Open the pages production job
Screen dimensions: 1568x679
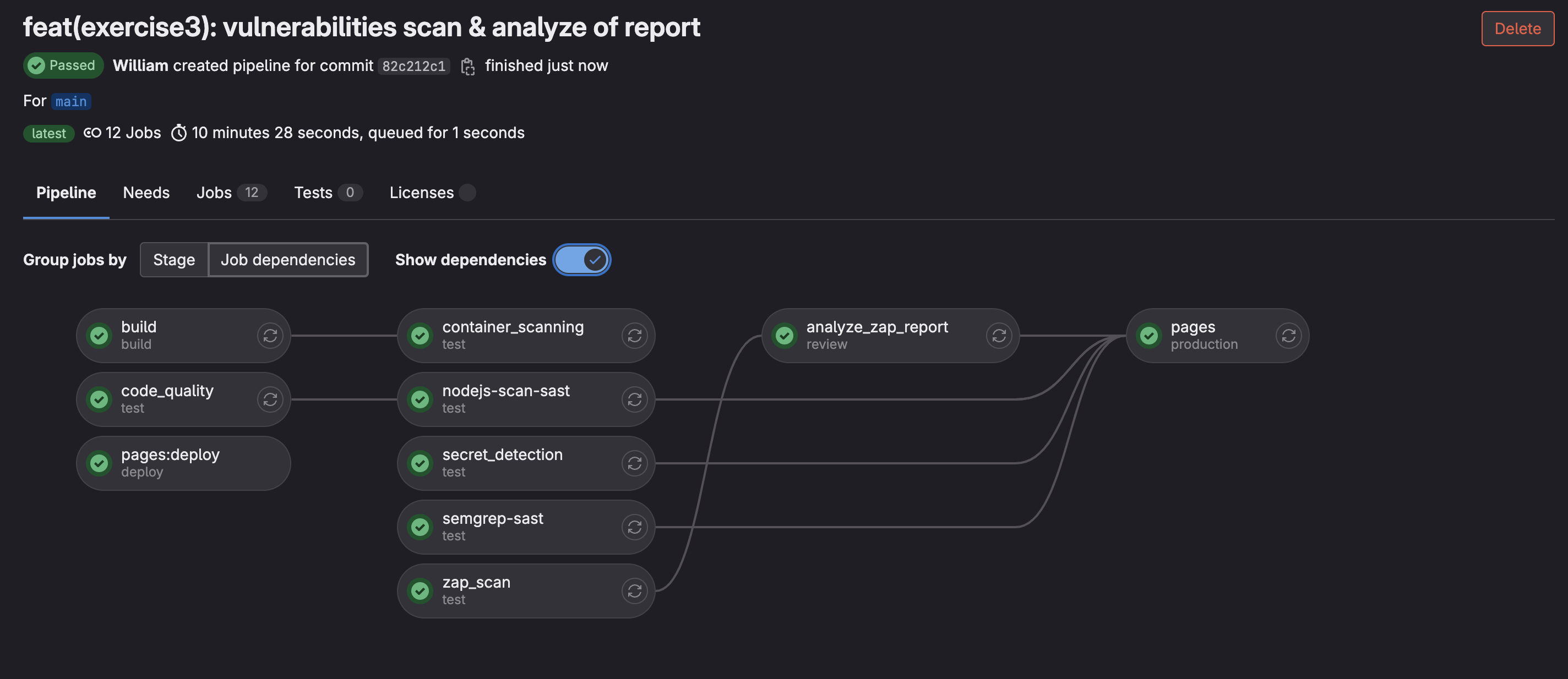pyautogui.click(x=1217, y=335)
